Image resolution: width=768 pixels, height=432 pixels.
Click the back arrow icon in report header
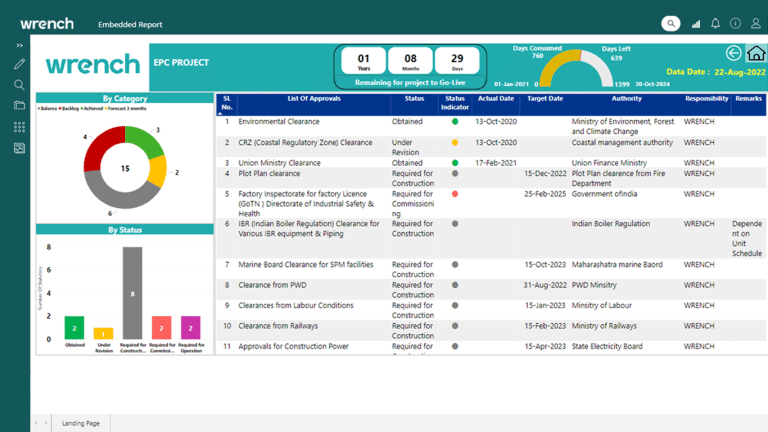click(733, 53)
